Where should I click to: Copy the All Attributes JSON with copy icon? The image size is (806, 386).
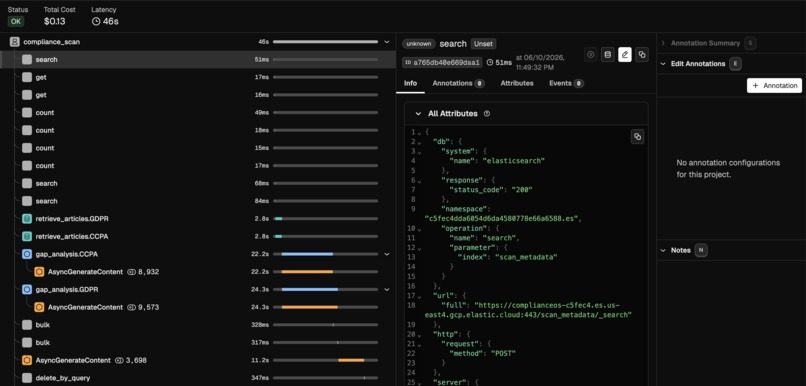point(637,137)
